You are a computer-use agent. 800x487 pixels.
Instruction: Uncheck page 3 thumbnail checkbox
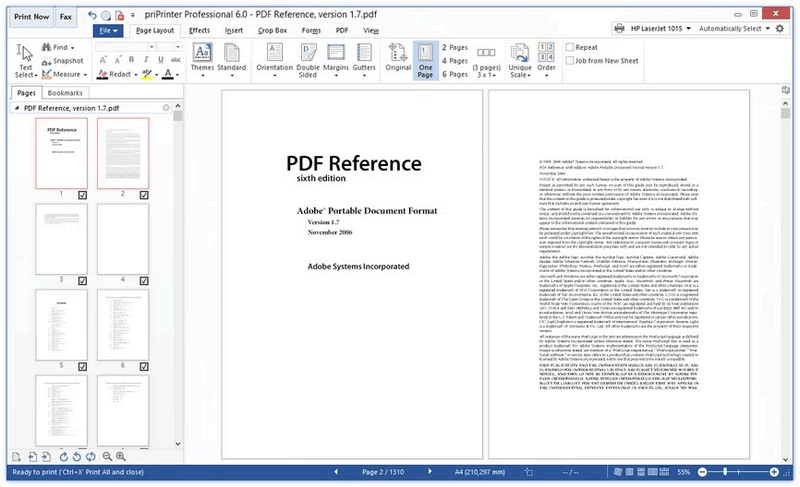click(x=83, y=280)
